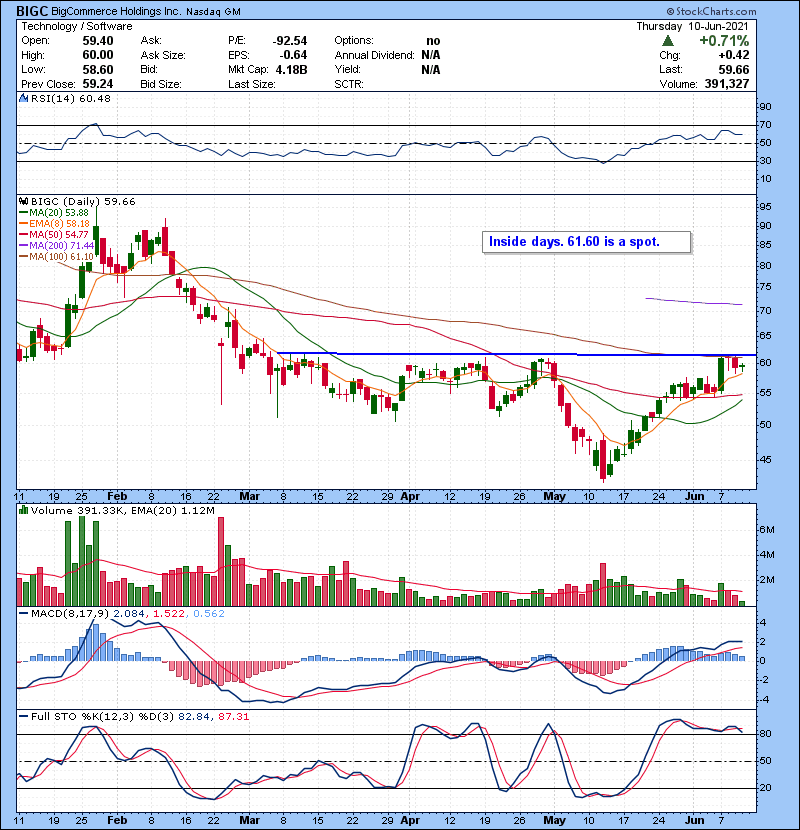Click the blue dash before MACD(8,17,9)
The image size is (800, 830).
23,614
